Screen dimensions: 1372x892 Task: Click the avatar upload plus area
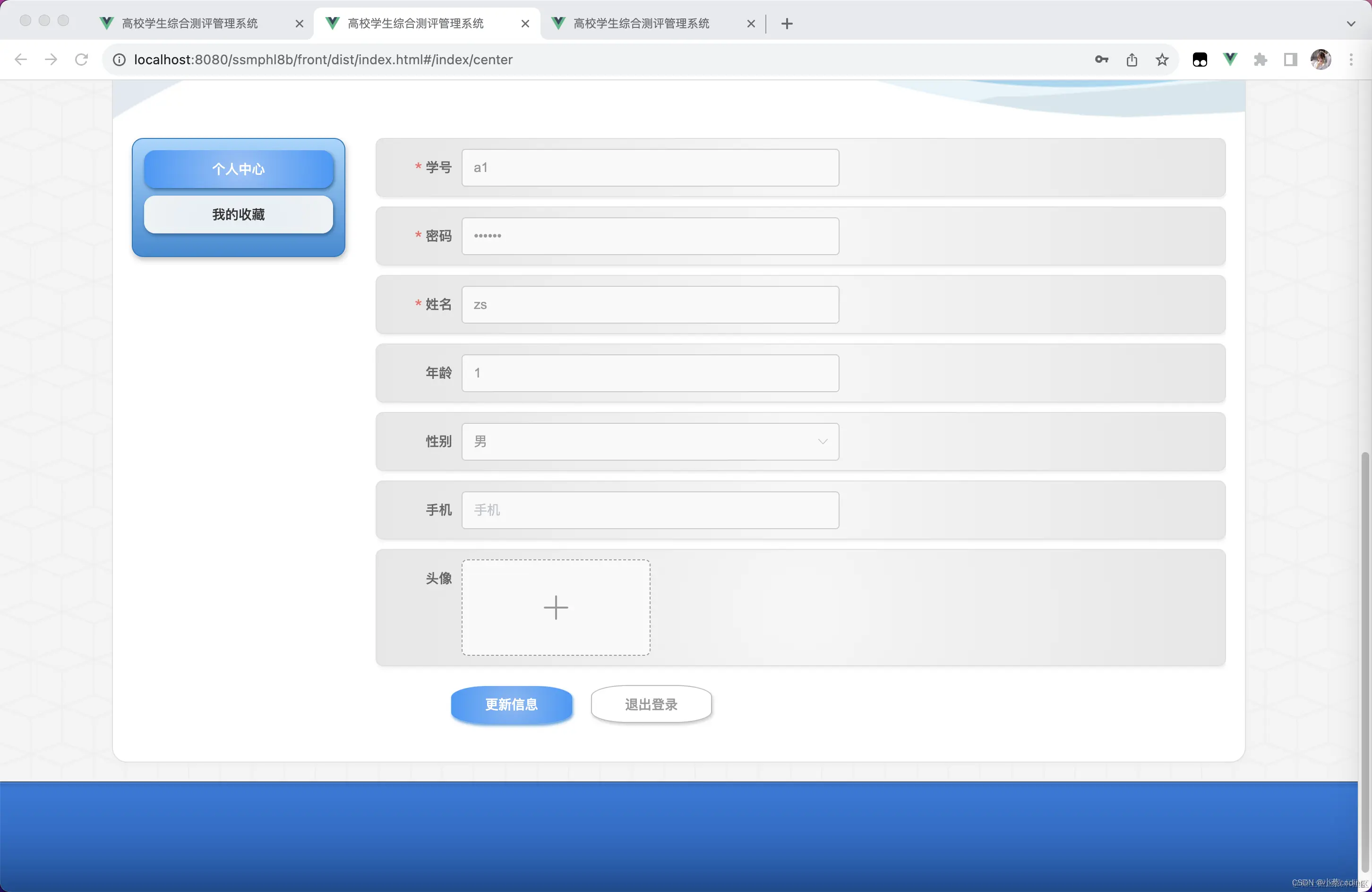pyautogui.click(x=555, y=607)
